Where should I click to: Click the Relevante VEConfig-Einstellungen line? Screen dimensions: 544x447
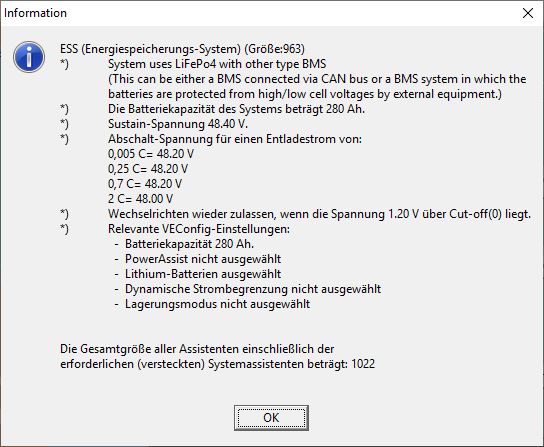(x=198, y=229)
